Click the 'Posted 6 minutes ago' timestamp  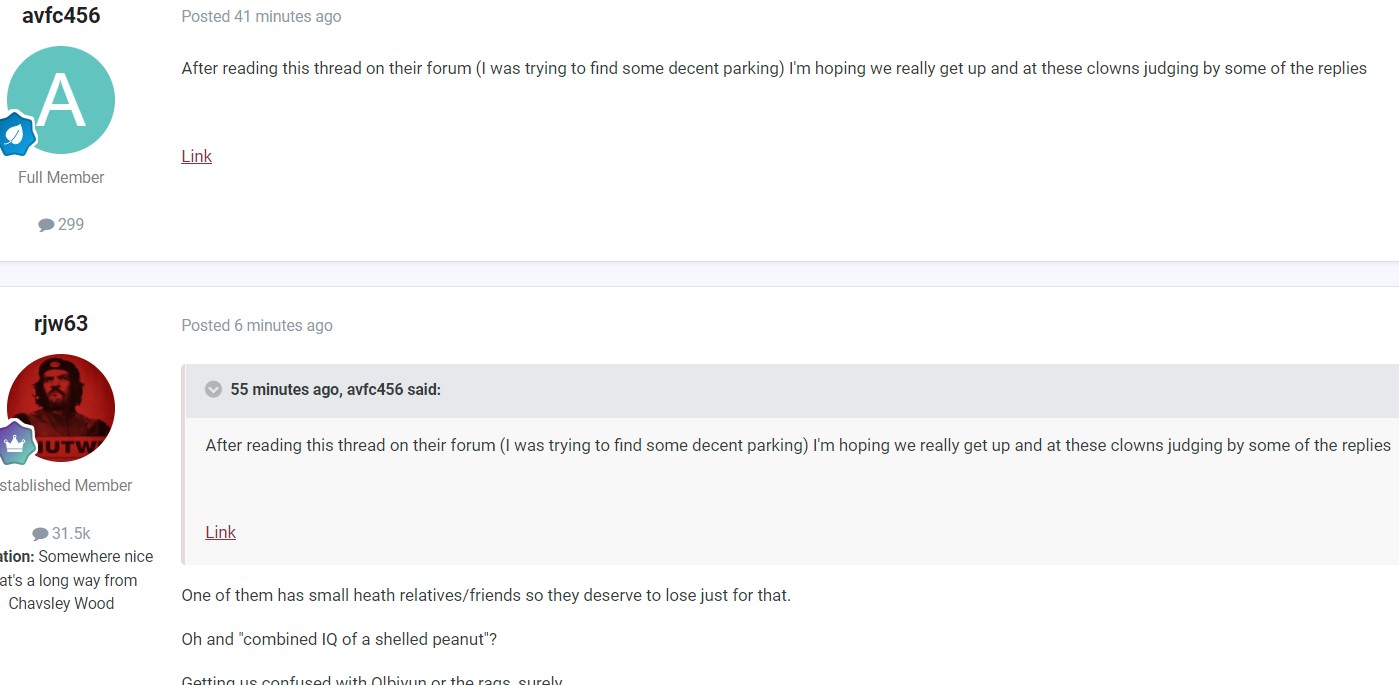click(x=257, y=326)
